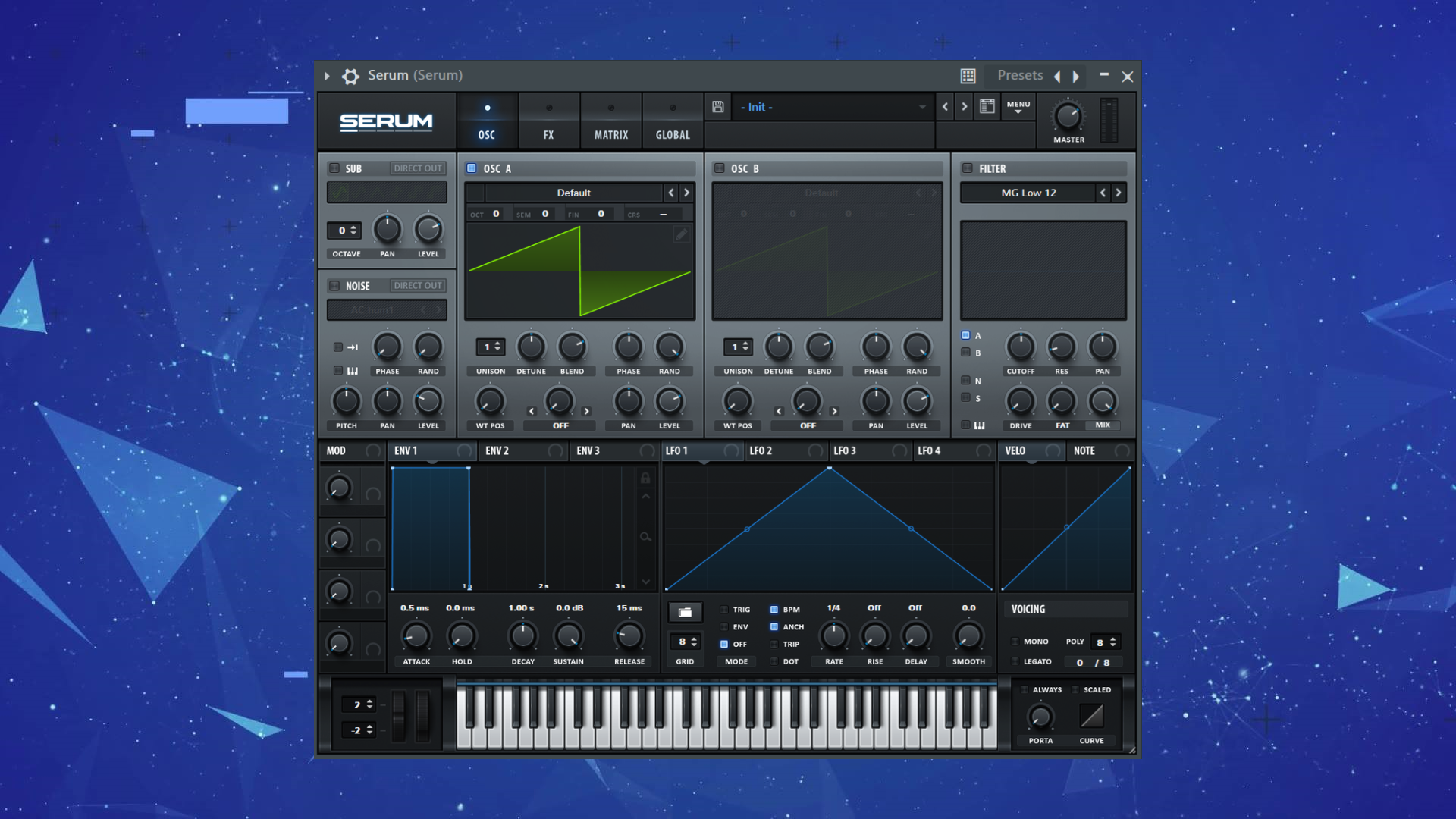Enable the LFO TRIG mode checkbox
The width and height of the screenshot is (1456, 819).
tap(724, 610)
